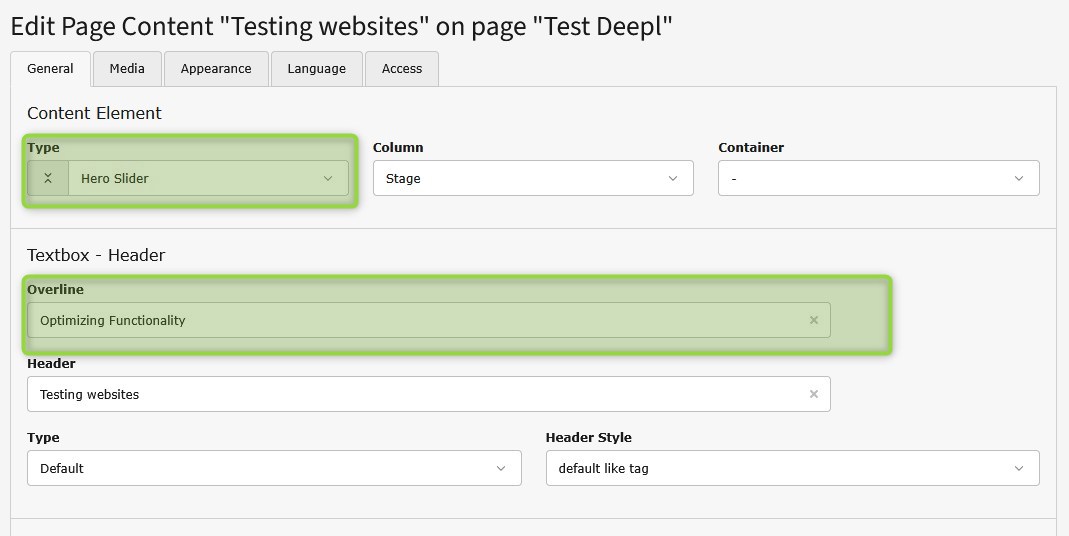The image size is (1069, 536).
Task: Clear the Header field with its X icon
Action: click(813, 394)
